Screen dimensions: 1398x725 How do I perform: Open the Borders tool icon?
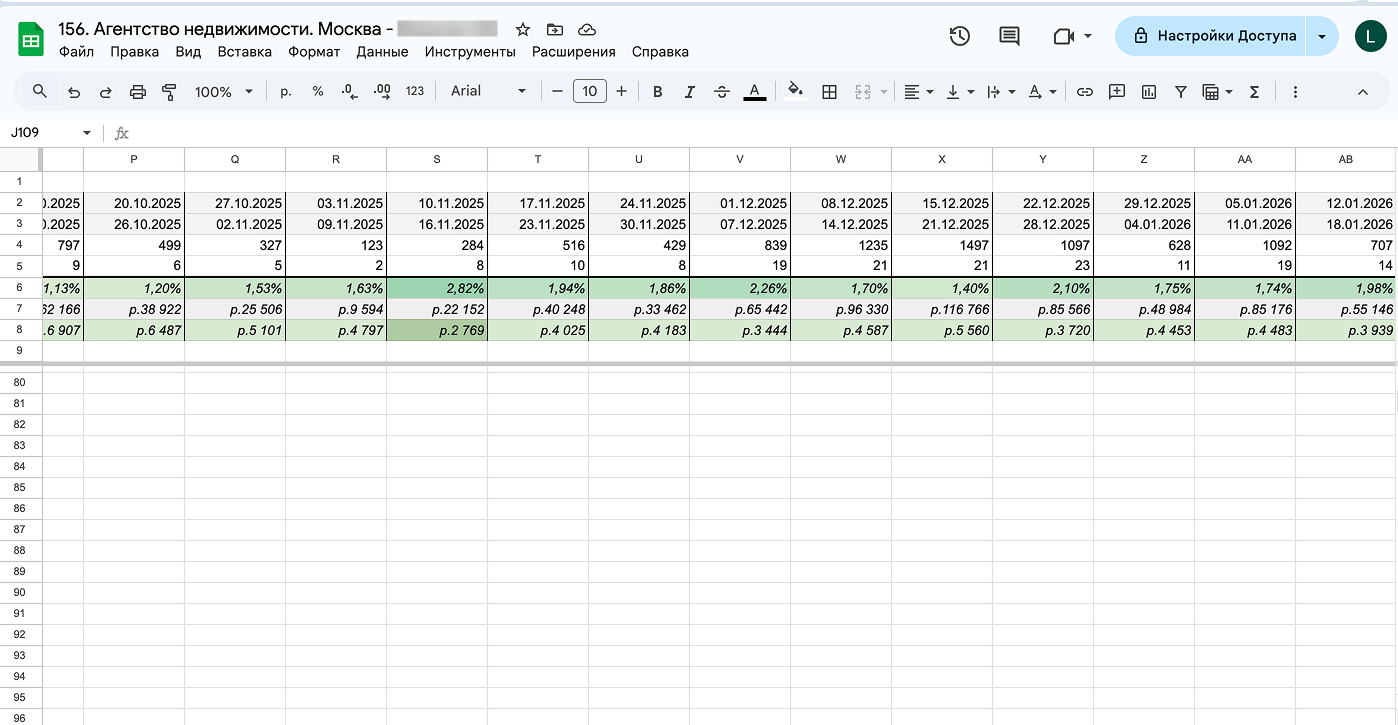point(829,92)
